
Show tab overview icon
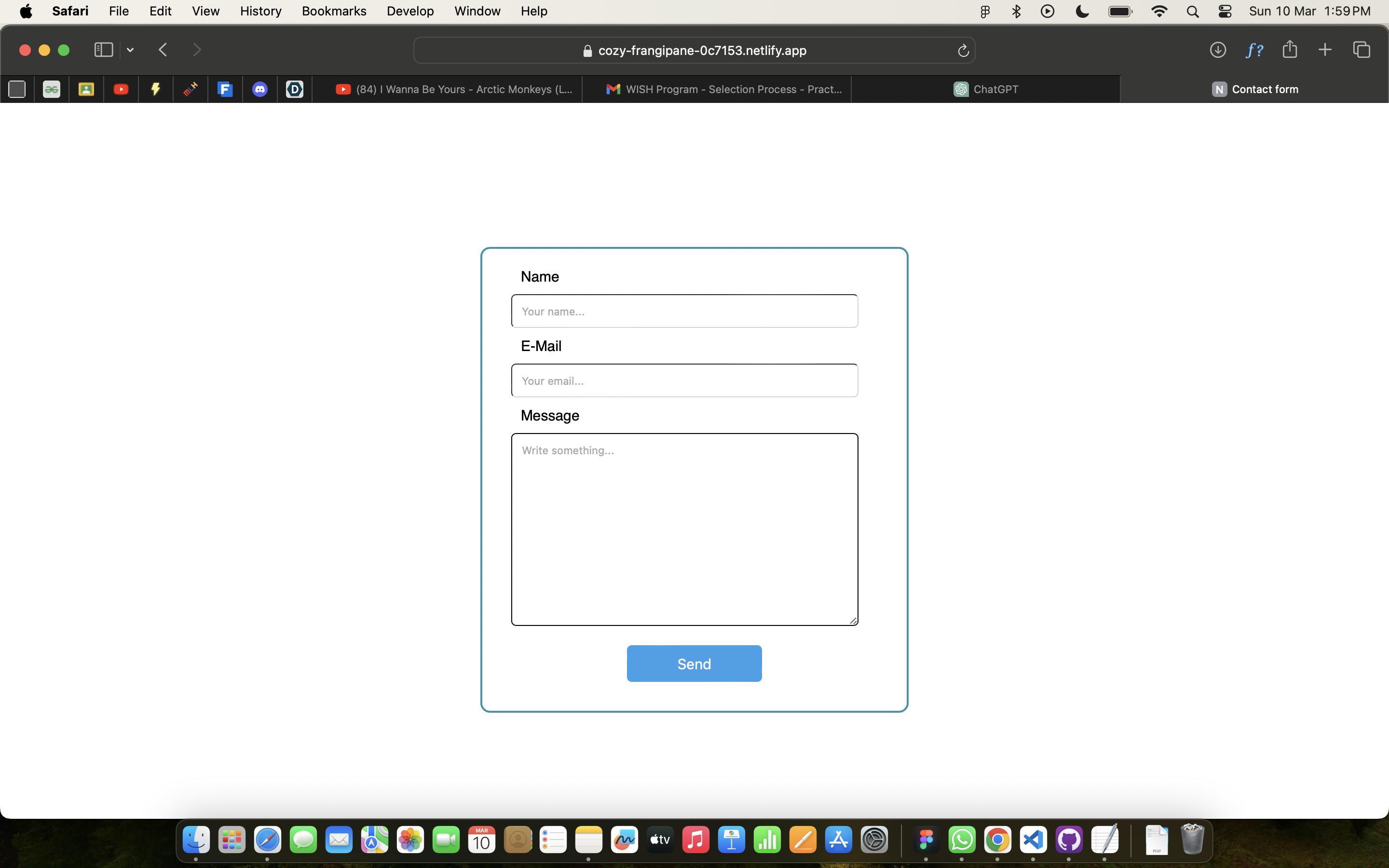pos(1362,50)
